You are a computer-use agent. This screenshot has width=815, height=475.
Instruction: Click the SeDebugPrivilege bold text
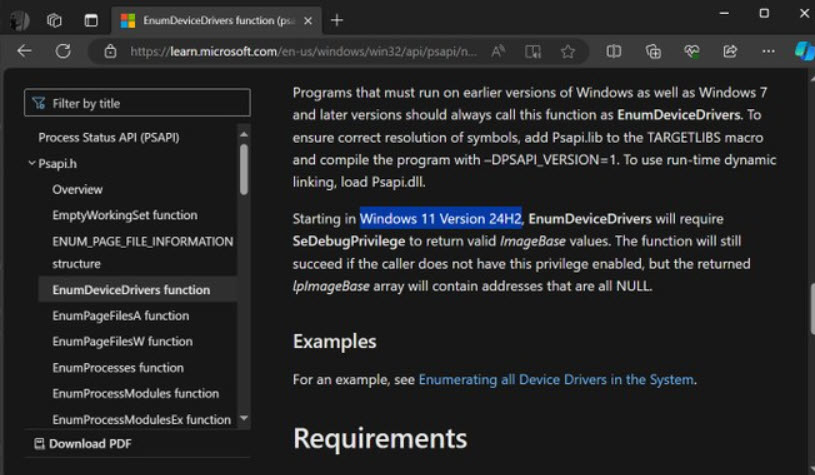pos(349,241)
